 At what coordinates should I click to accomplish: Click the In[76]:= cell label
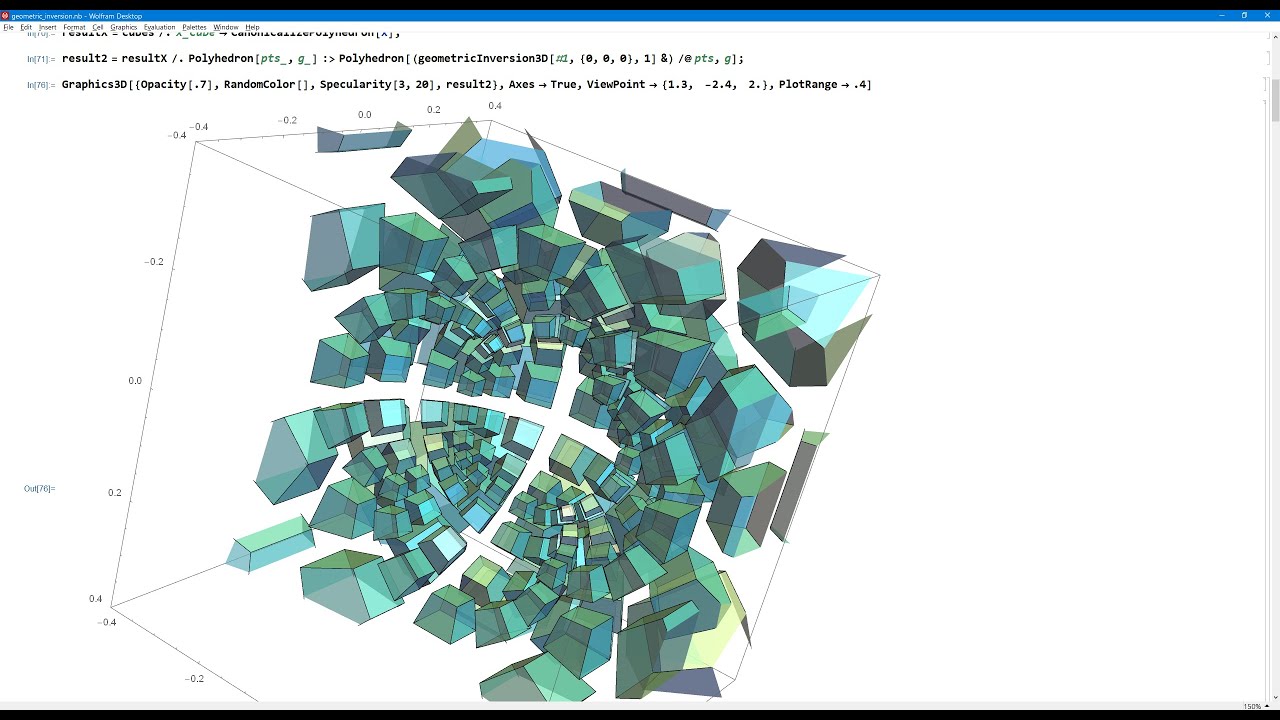pyautogui.click(x=39, y=85)
